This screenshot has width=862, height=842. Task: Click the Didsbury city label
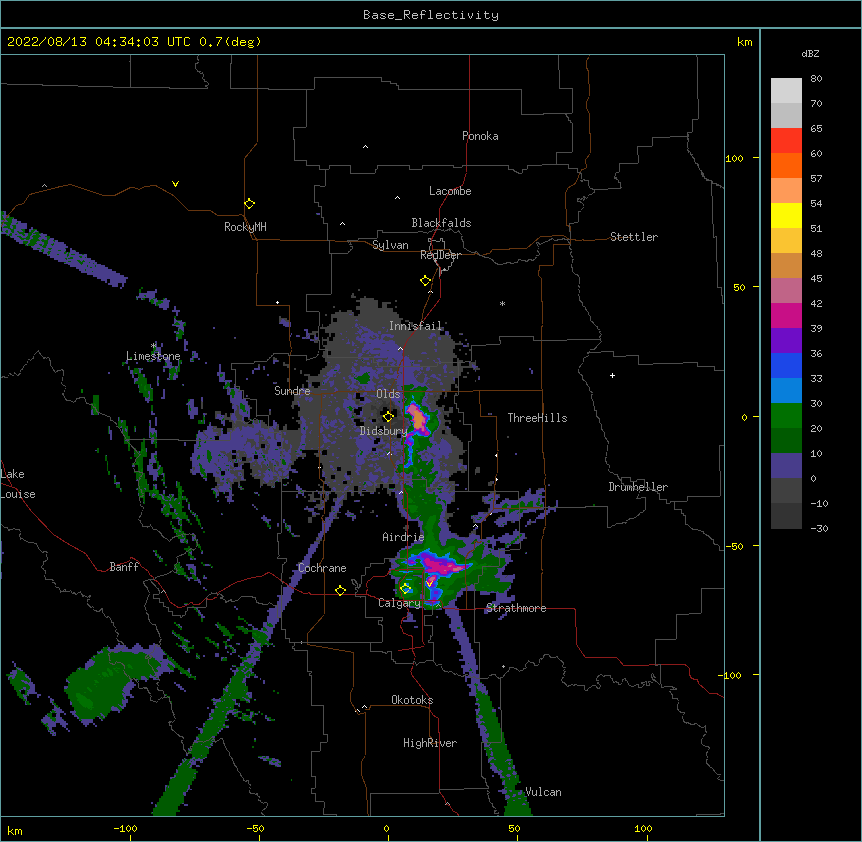[383, 431]
